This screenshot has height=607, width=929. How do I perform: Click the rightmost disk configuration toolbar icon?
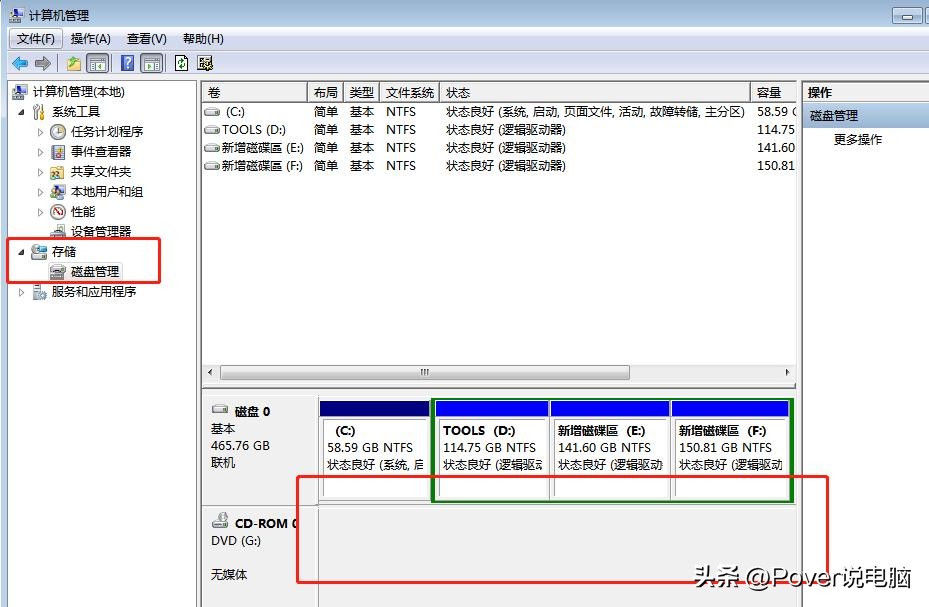click(205, 62)
